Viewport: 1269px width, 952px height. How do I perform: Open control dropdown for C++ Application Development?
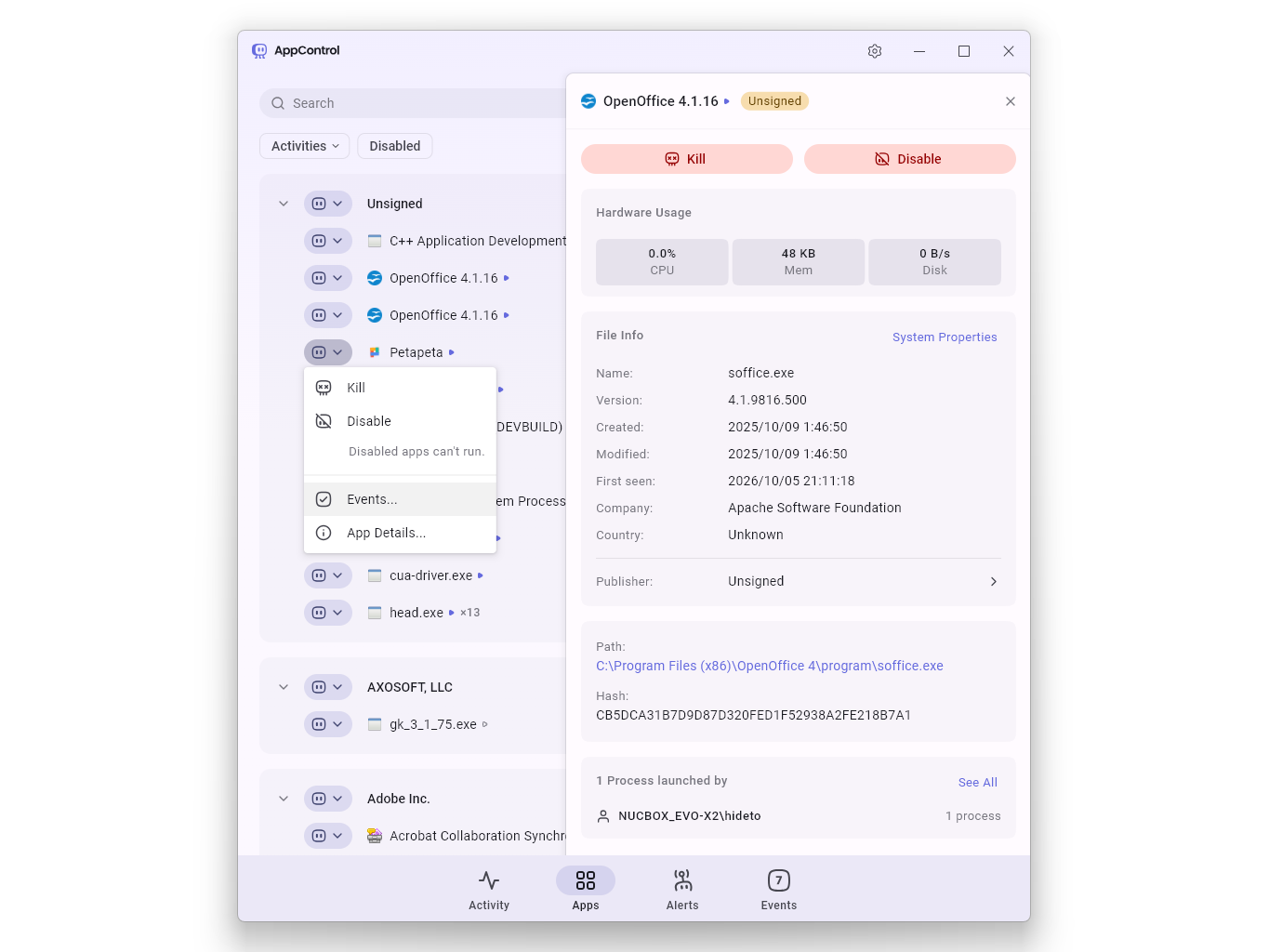click(328, 241)
